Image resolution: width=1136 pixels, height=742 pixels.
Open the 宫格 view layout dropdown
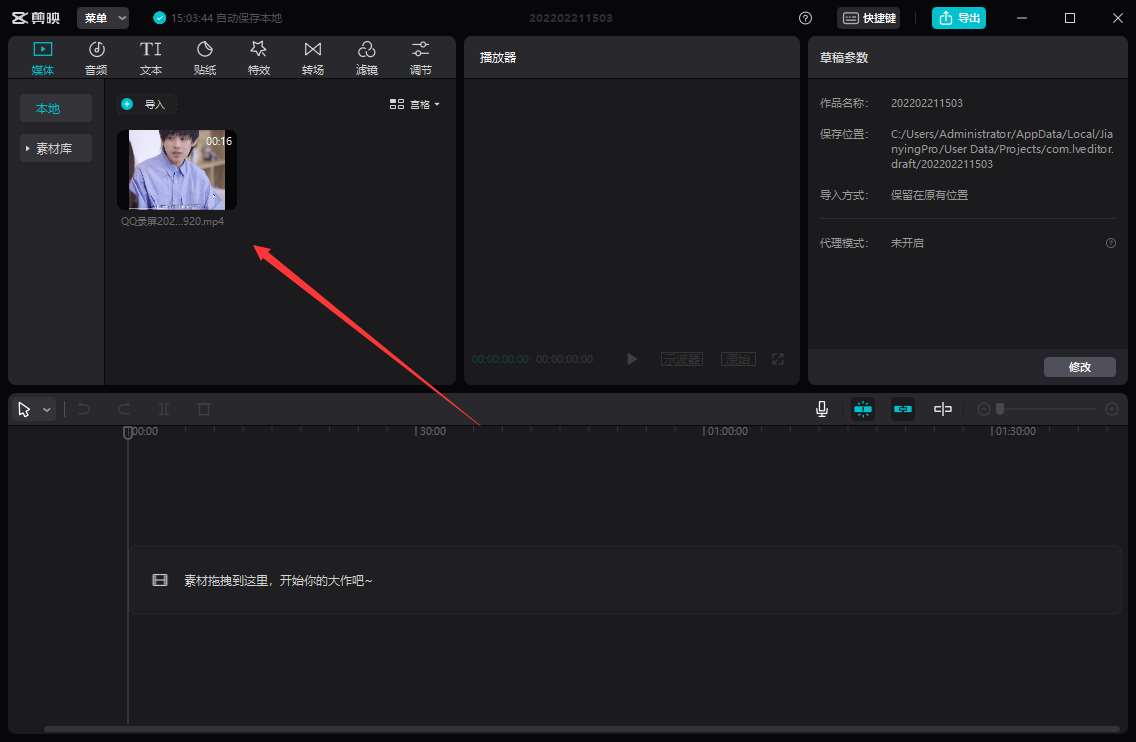tap(415, 104)
